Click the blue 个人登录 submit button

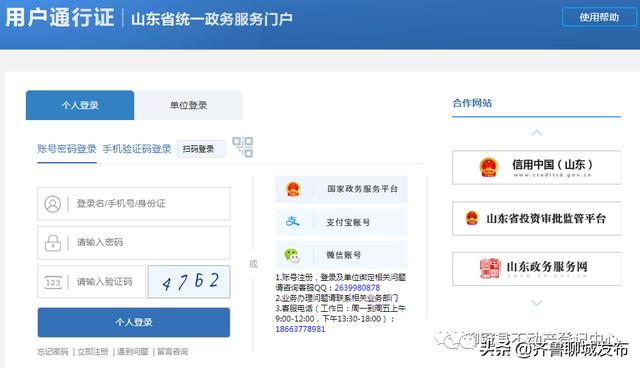134,322
